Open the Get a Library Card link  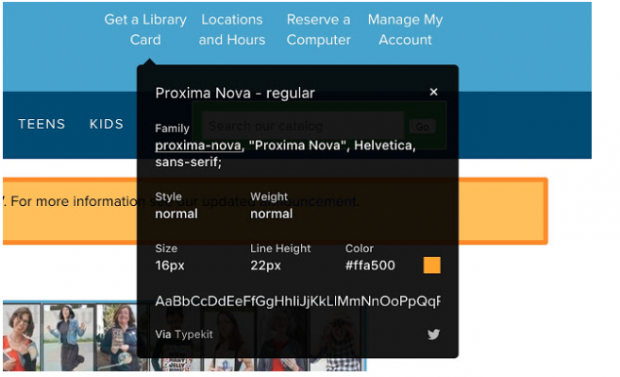click(x=146, y=30)
